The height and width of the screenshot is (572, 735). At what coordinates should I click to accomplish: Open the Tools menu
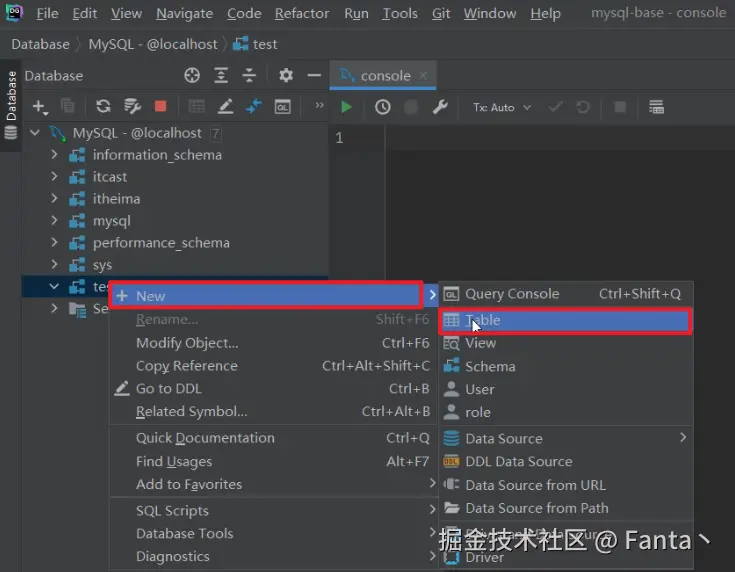pos(400,13)
